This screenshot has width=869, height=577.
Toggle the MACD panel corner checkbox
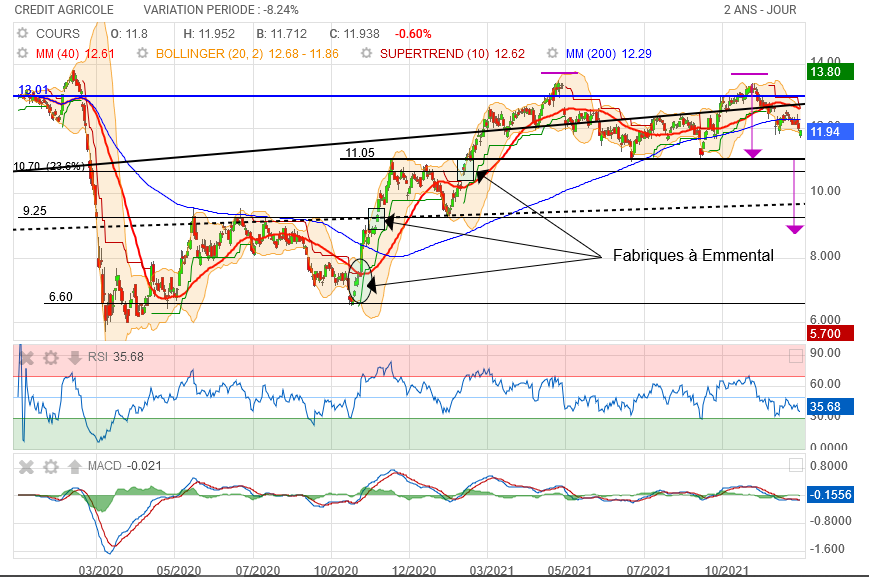click(x=796, y=464)
